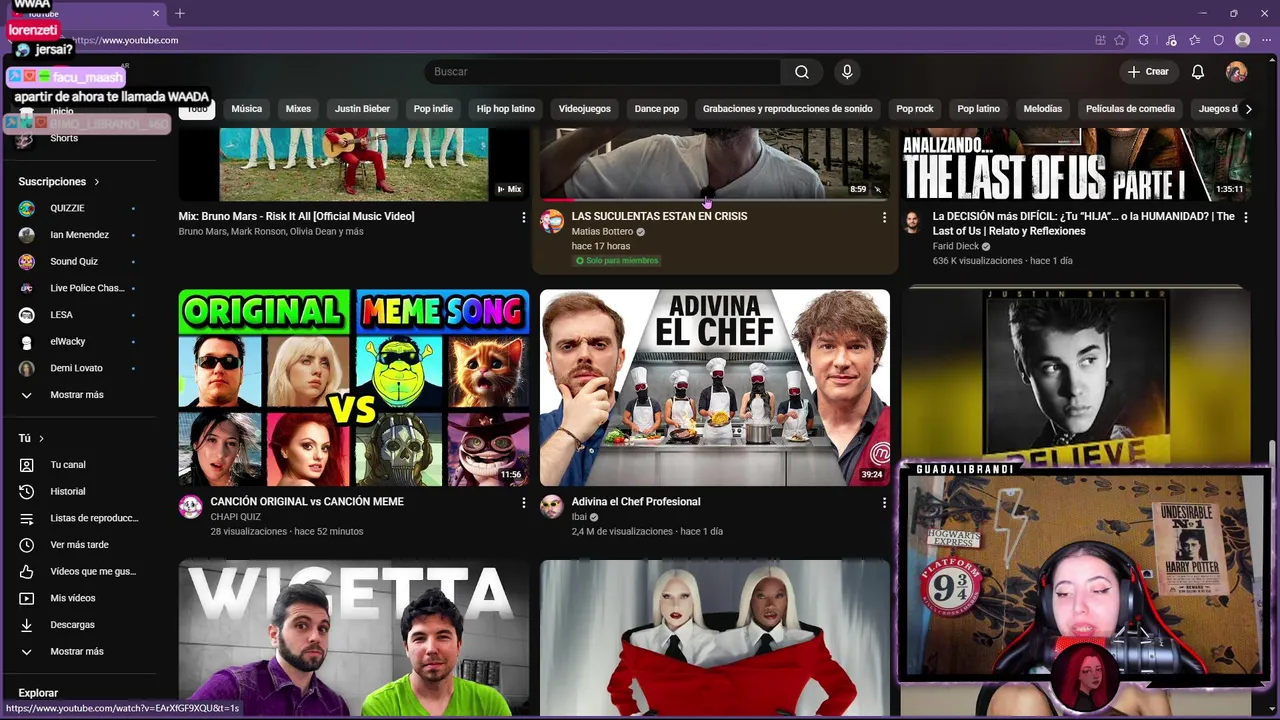Select the Dance pop chip
The height and width of the screenshot is (720, 1280).
point(657,109)
